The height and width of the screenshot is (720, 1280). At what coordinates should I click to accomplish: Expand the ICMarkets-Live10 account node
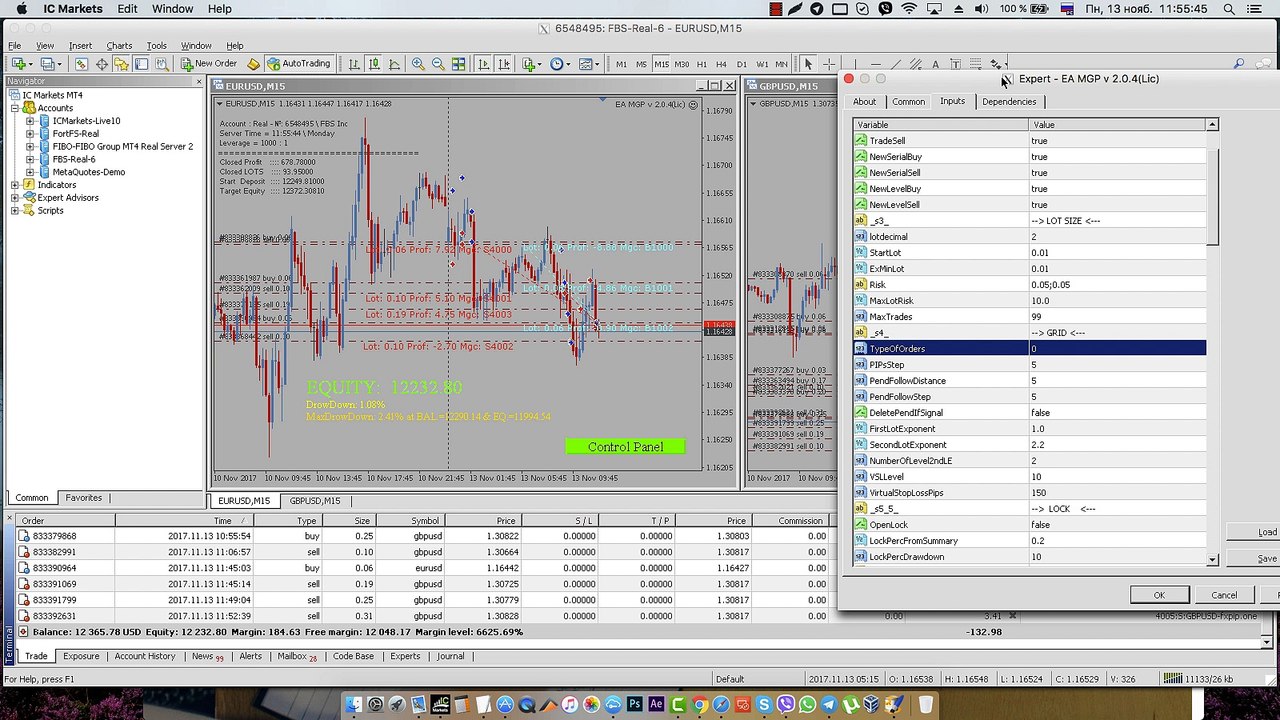point(30,121)
